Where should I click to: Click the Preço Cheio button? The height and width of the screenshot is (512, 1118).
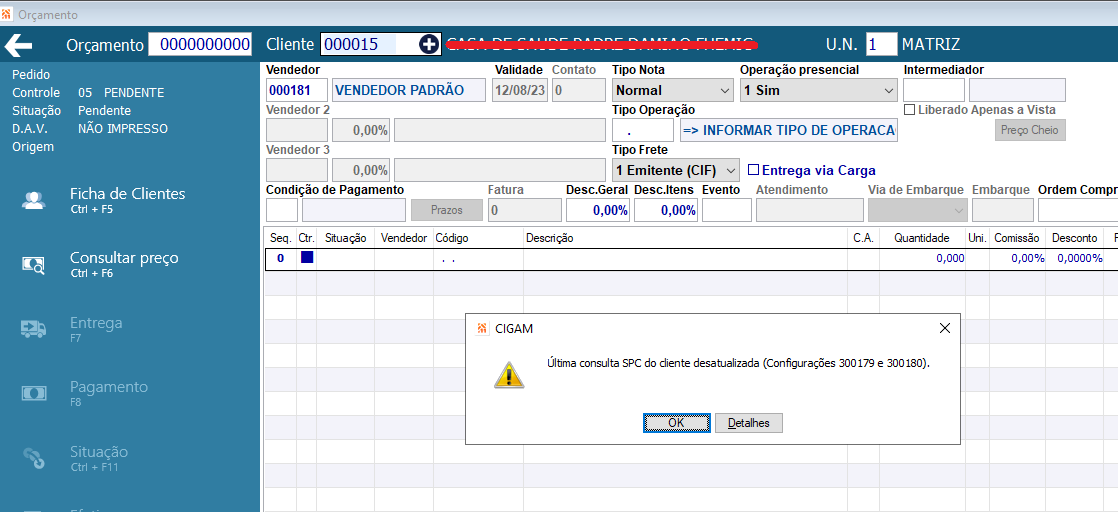(x=1030, y=130)
